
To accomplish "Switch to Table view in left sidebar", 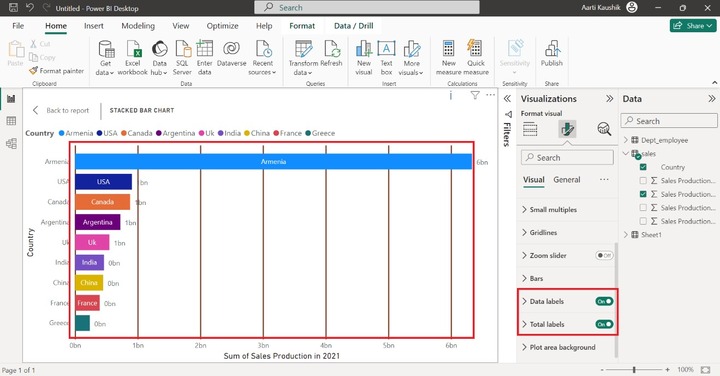I will point(11,121).
